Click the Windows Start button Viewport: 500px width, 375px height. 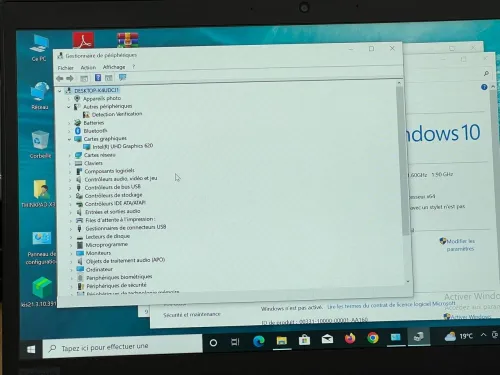click(x=31, y=349)
